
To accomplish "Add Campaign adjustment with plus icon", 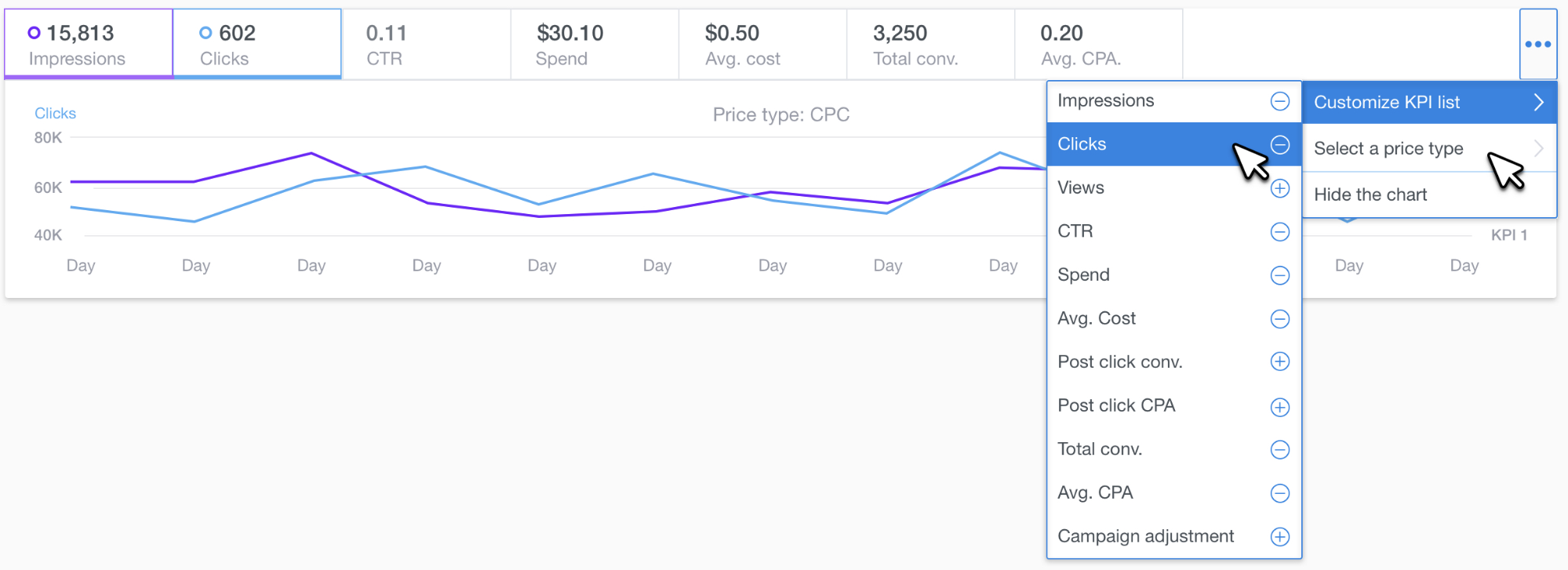I will (1279, 536).
